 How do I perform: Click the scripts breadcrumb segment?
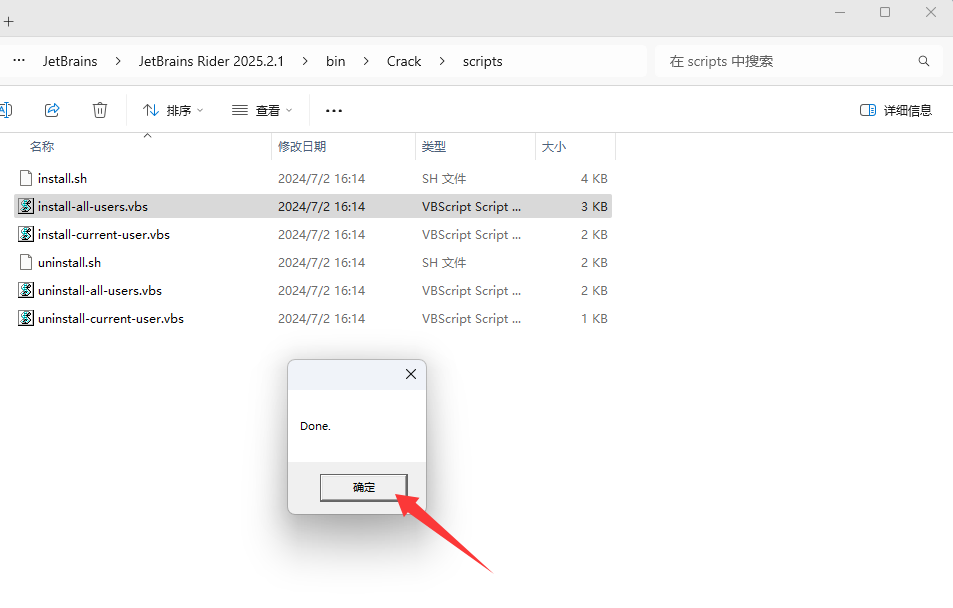click(x=483, y=61)
